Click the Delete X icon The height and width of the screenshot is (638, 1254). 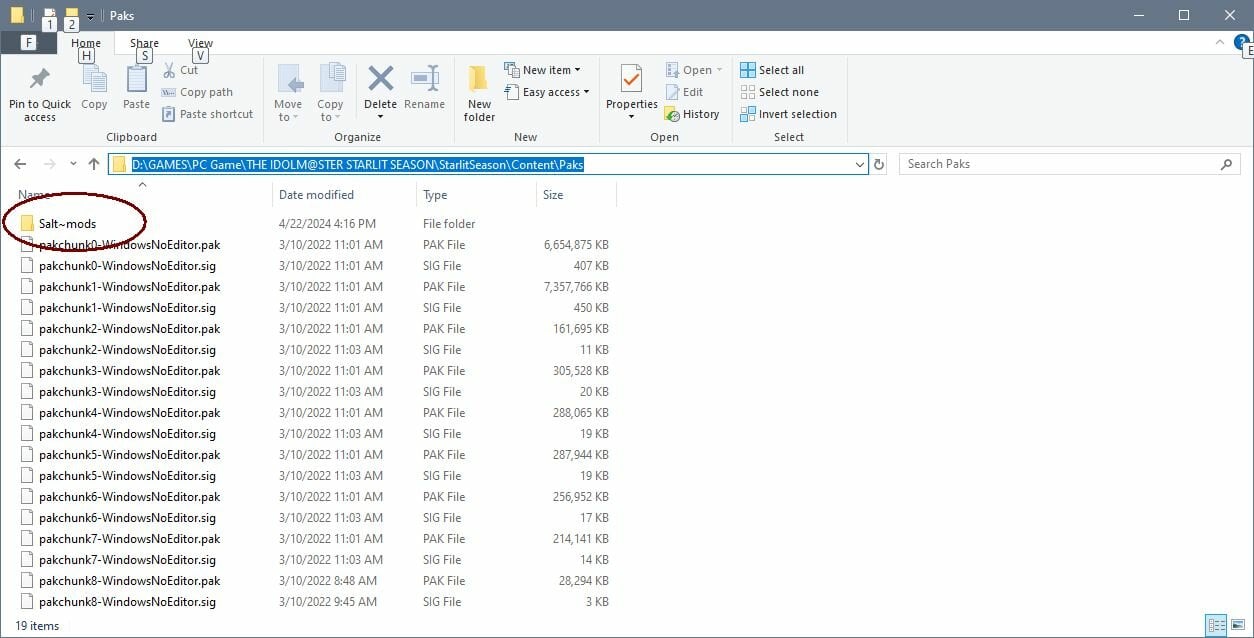tap(380, 79)
